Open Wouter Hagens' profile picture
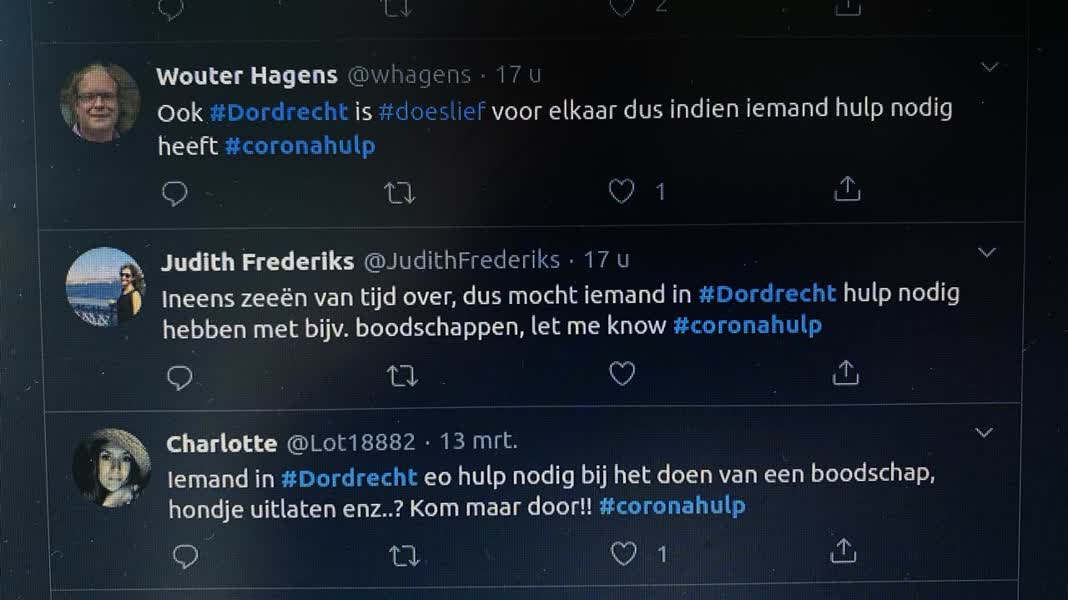This screenshot has width=1068, height=600. (100, 101)
